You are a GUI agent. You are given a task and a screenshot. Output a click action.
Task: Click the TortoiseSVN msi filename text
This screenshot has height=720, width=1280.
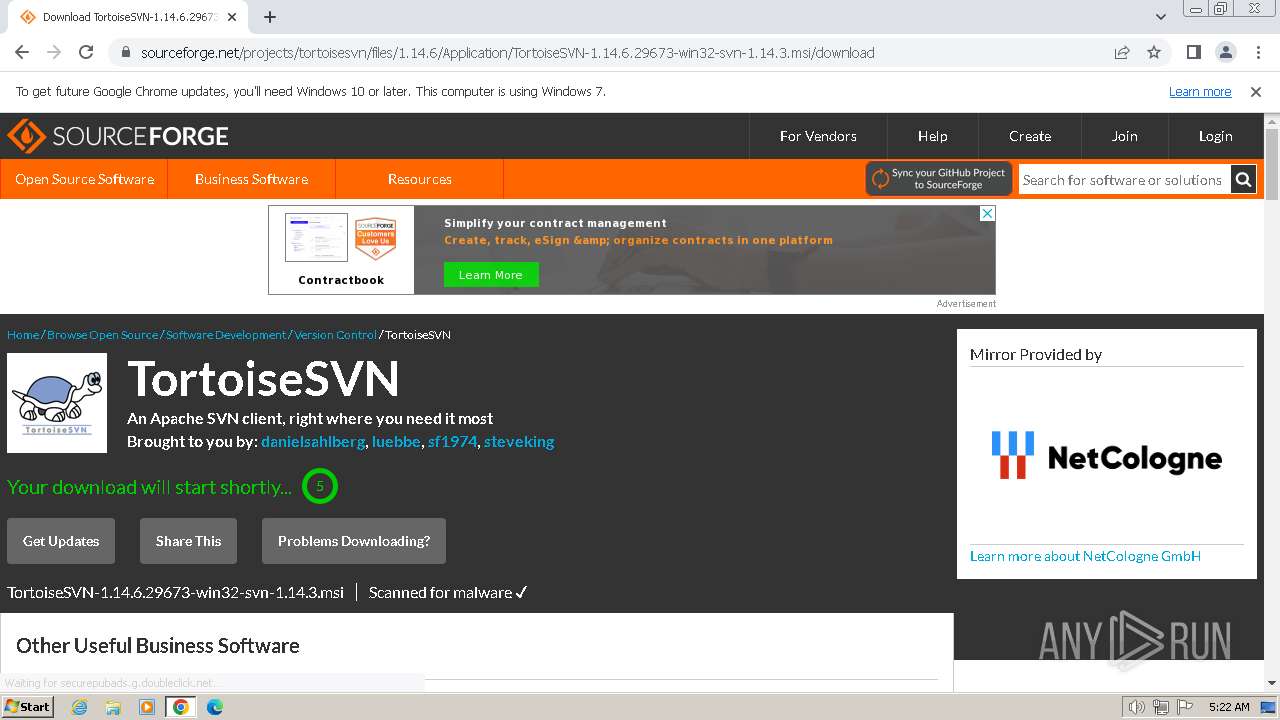[176, 592]
